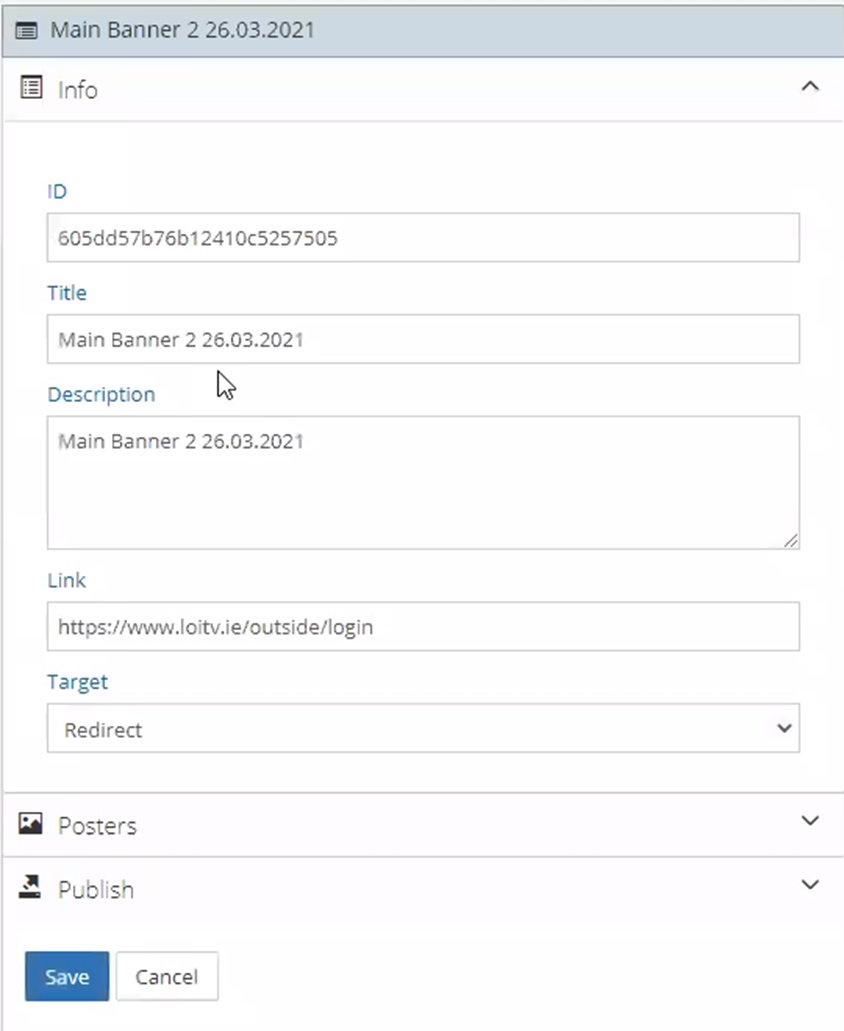Grab the Description textarea resize handle

(x=791, y=541)
